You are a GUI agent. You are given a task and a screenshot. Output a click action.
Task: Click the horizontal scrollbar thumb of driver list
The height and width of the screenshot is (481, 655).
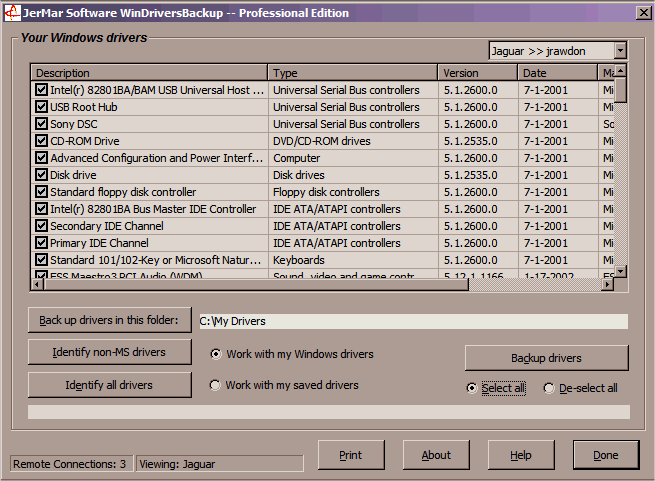point(256,285)
